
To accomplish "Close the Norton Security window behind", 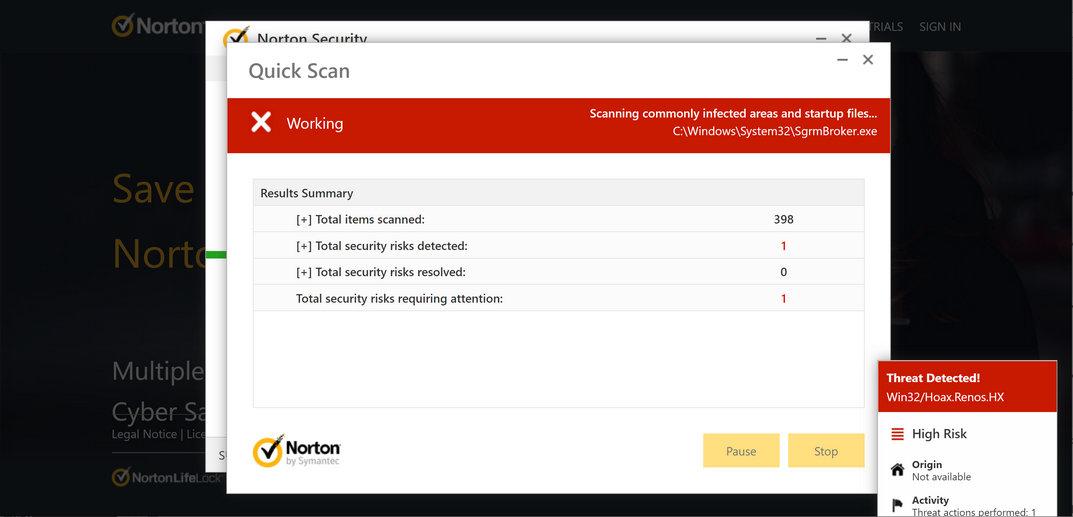I will (x=846, y=38).
